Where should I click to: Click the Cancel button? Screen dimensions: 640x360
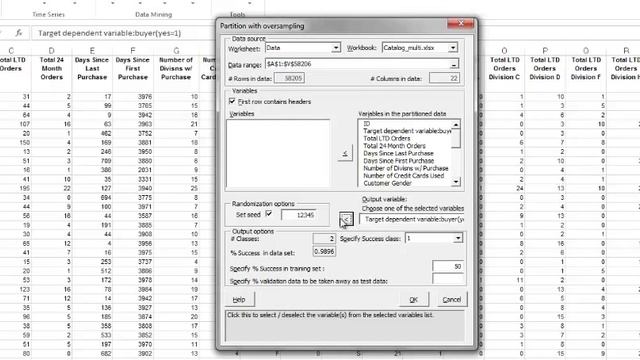pyautogui.click(x=452, y=300)
